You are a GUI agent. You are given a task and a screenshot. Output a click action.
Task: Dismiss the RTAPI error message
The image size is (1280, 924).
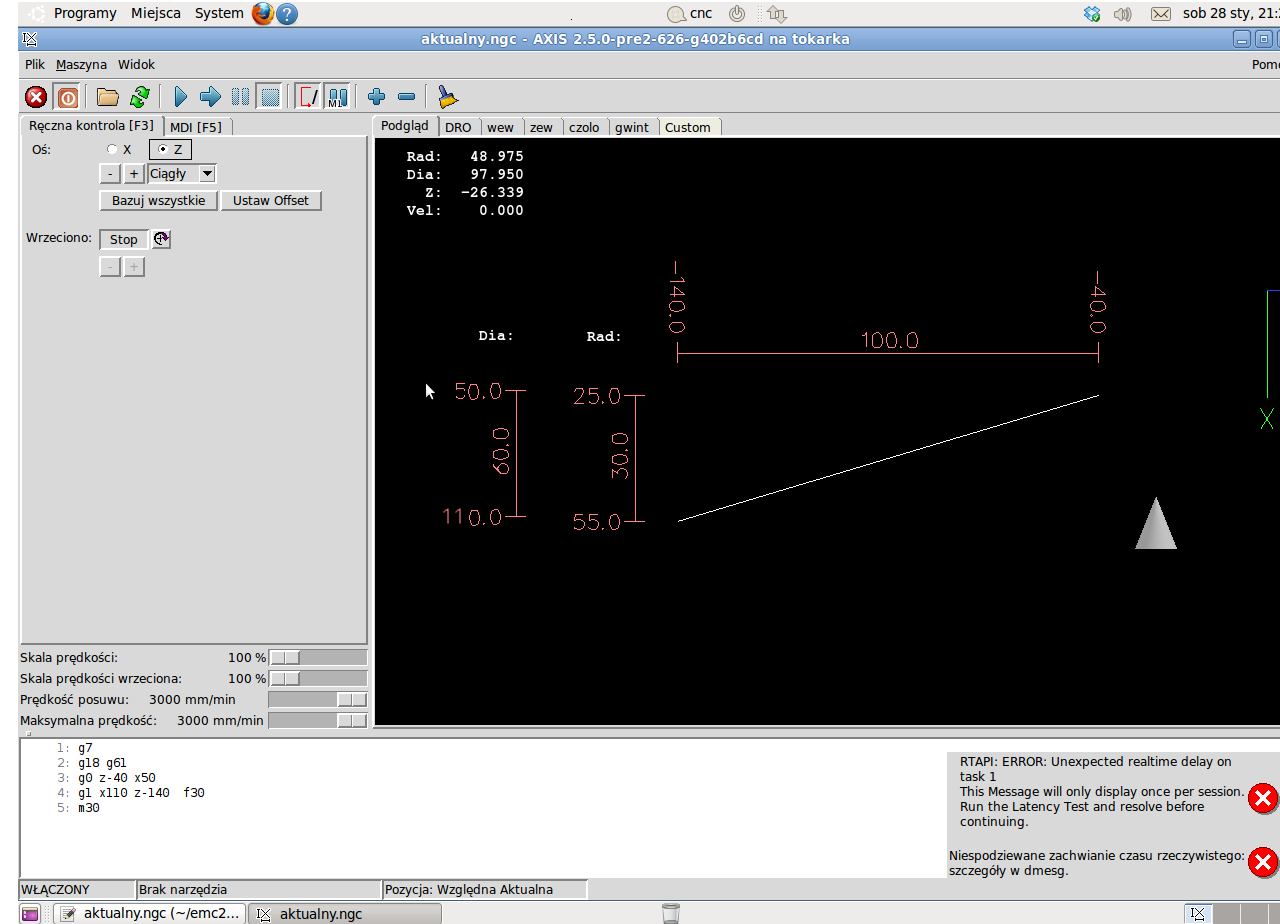tap(1263, 798)
